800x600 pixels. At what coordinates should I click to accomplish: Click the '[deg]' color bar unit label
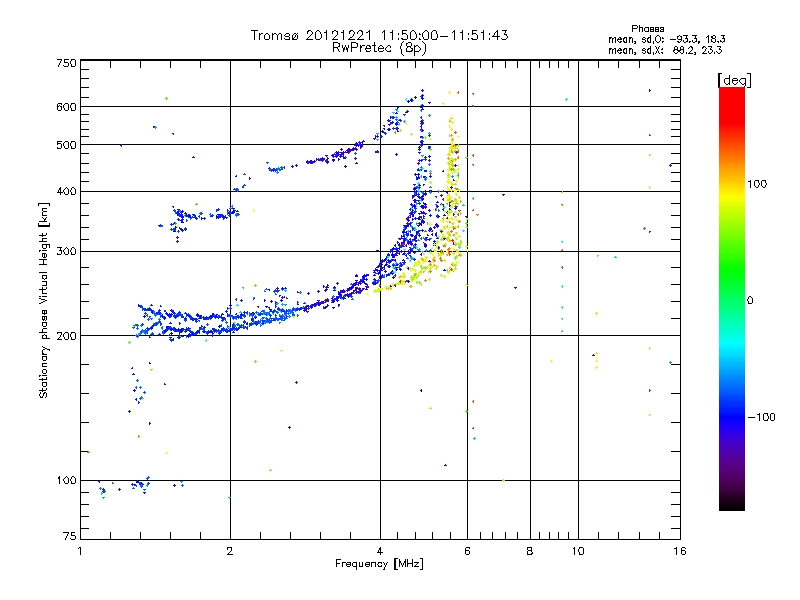(x=734, y=81)
